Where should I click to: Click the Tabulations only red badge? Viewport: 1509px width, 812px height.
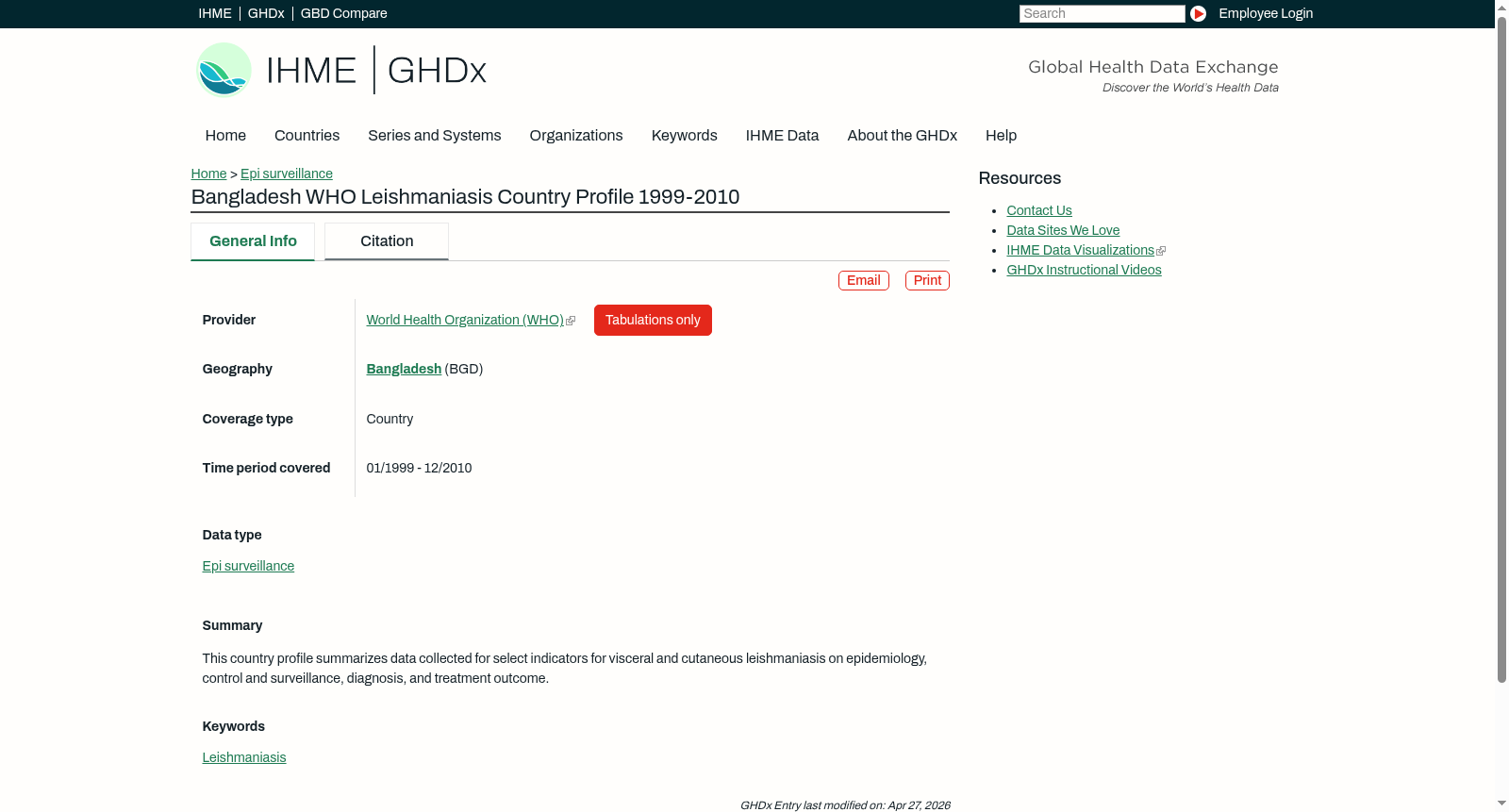653,320
